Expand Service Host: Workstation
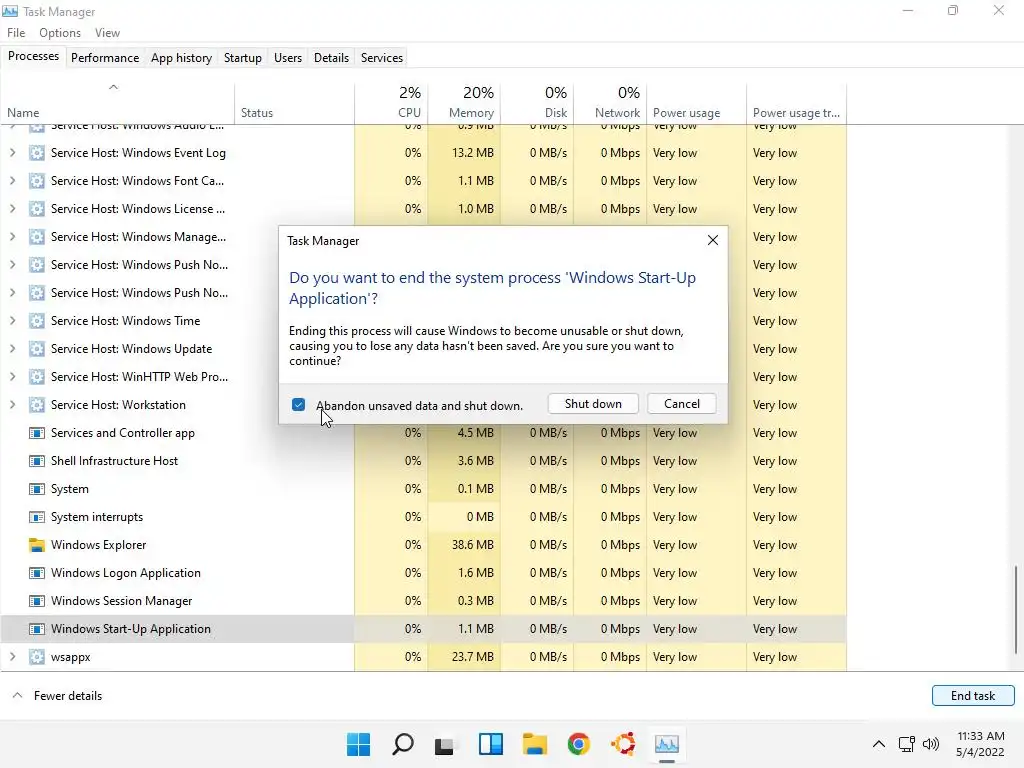1024x768 pixels. pos(12,405)
